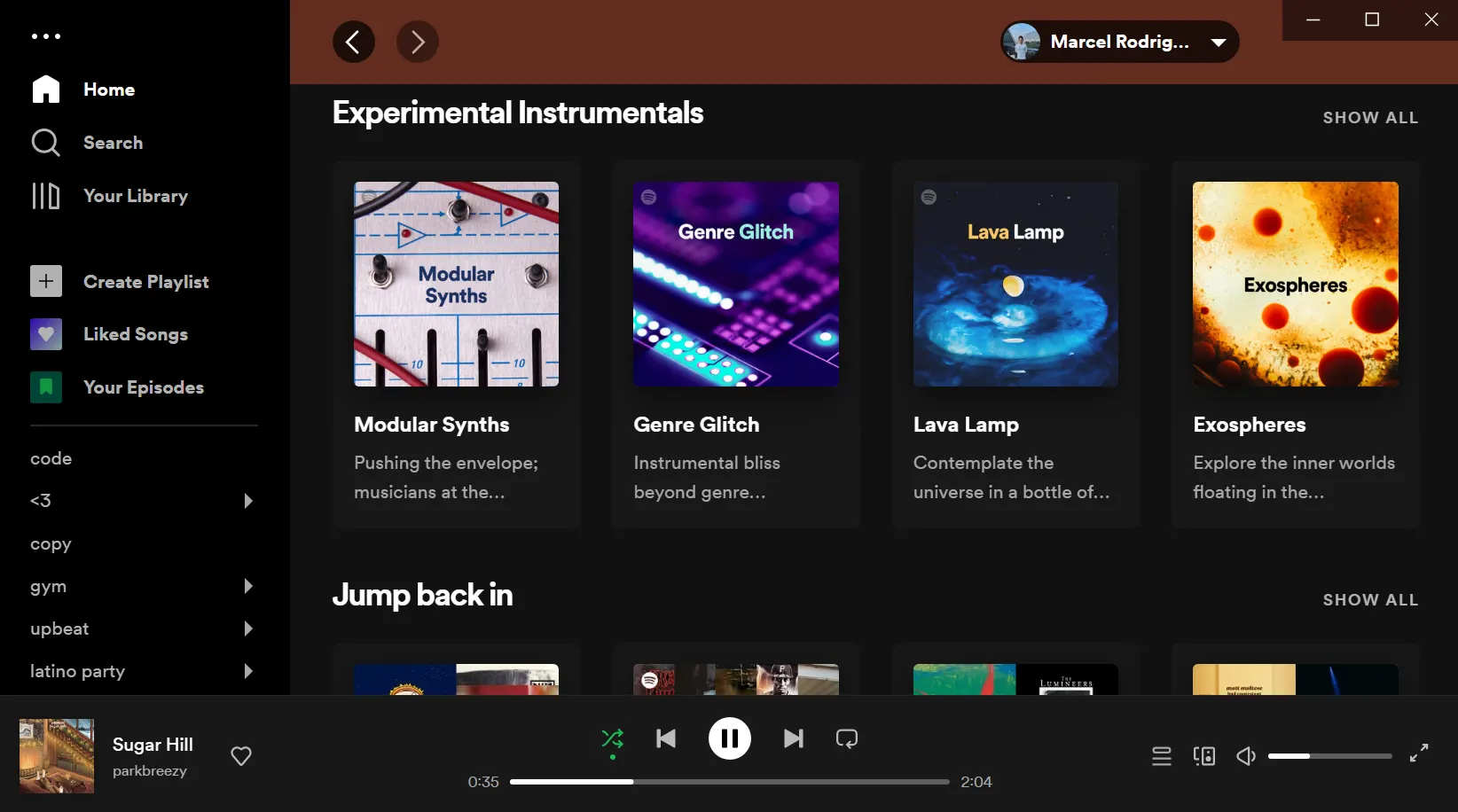Expand the 'gym' folder arrow

coord(248,586)
